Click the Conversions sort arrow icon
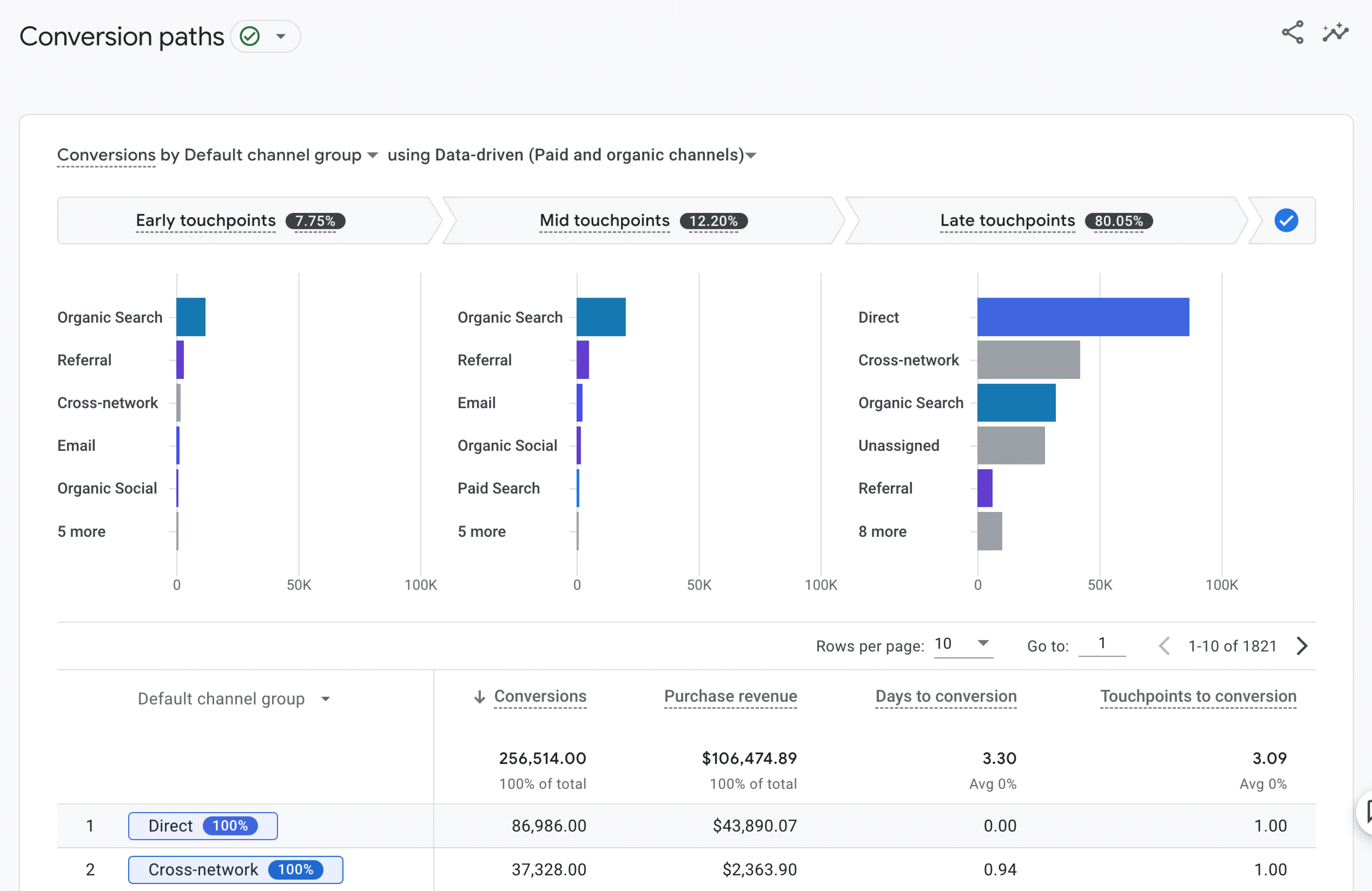The image size is (1372, 891). point(479,697)
